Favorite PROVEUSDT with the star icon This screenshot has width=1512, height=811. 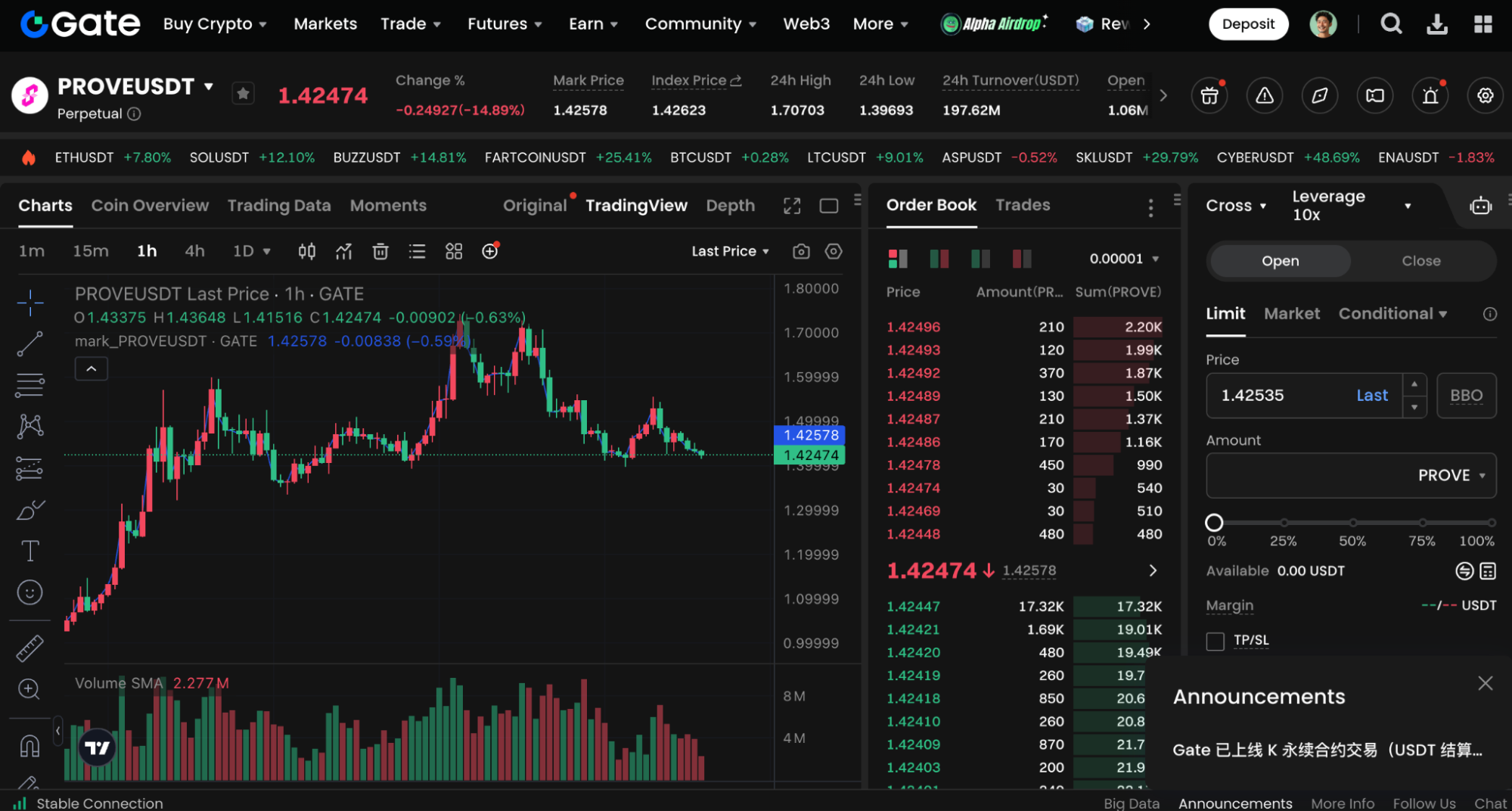coord(243,94)
